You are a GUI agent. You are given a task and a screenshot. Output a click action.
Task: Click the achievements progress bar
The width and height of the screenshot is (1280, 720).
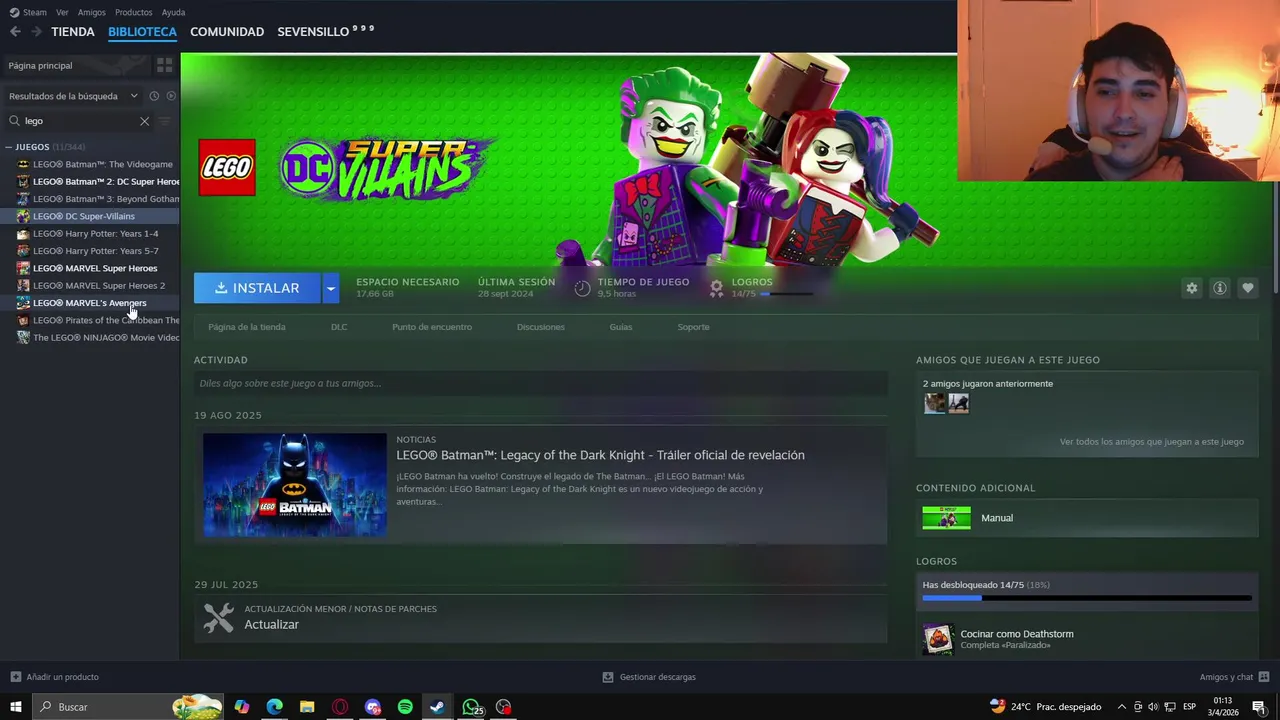pos(1087,598)
